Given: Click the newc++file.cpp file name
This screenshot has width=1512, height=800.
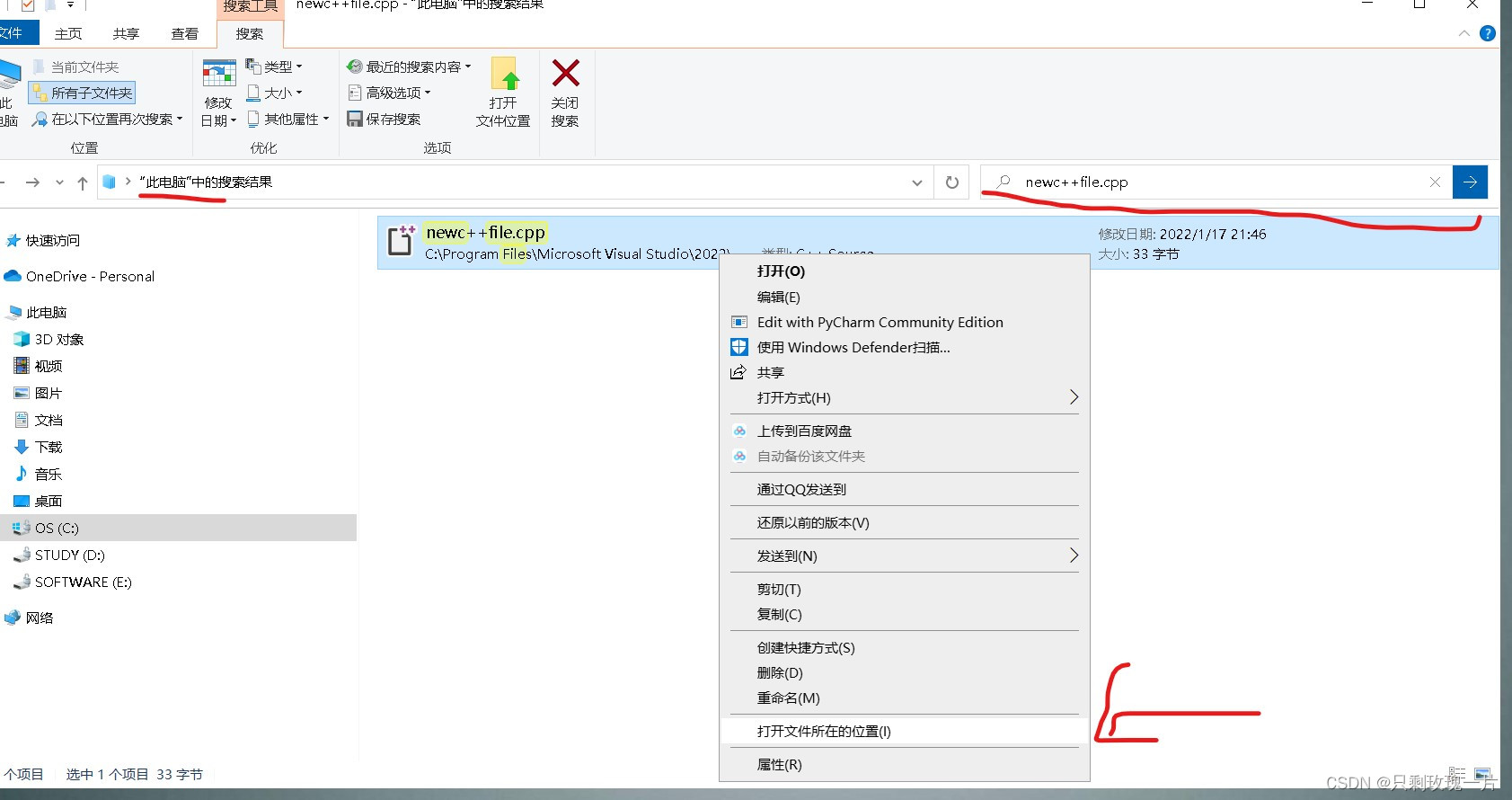Looking at the screenshot, I should (x=485, y=232).
